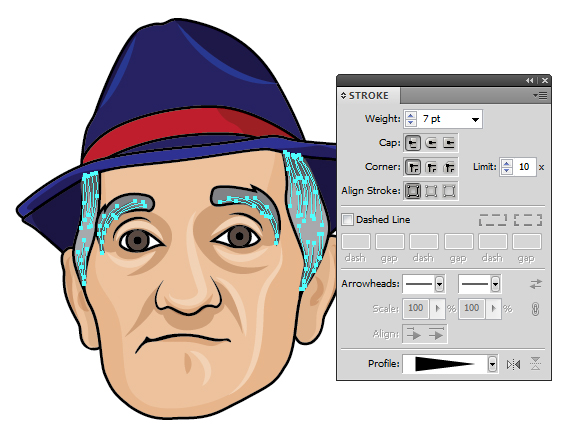Toggle preserve exact dash lengths option
Viewport: 579px width, 441px height.
tap(493, 220)
